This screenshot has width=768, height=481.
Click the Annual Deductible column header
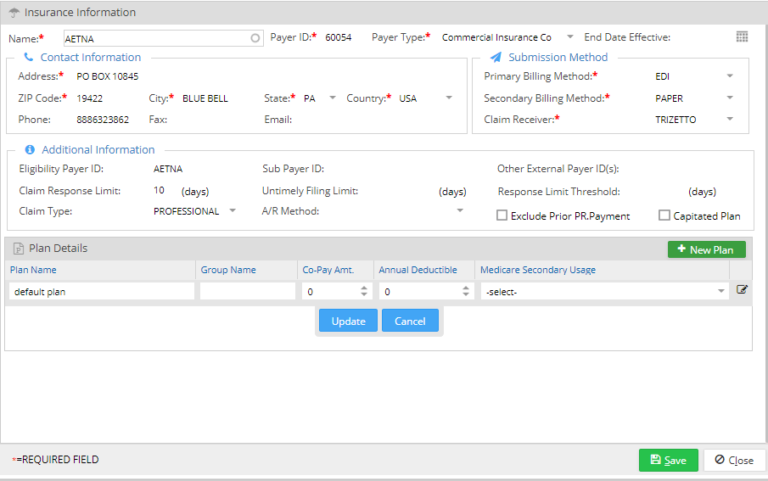418,269
